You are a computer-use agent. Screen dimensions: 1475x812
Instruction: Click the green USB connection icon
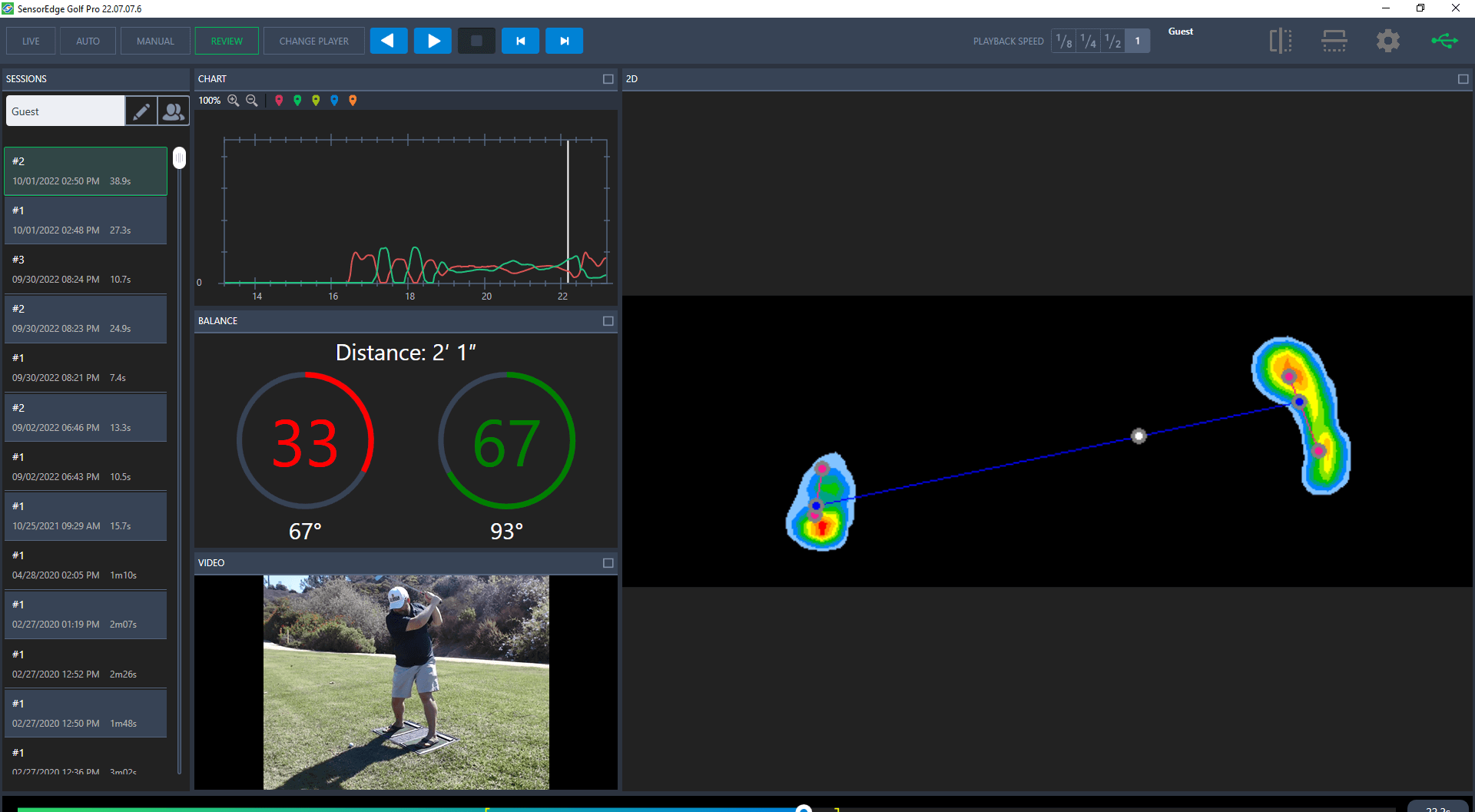coord(1444,41)
